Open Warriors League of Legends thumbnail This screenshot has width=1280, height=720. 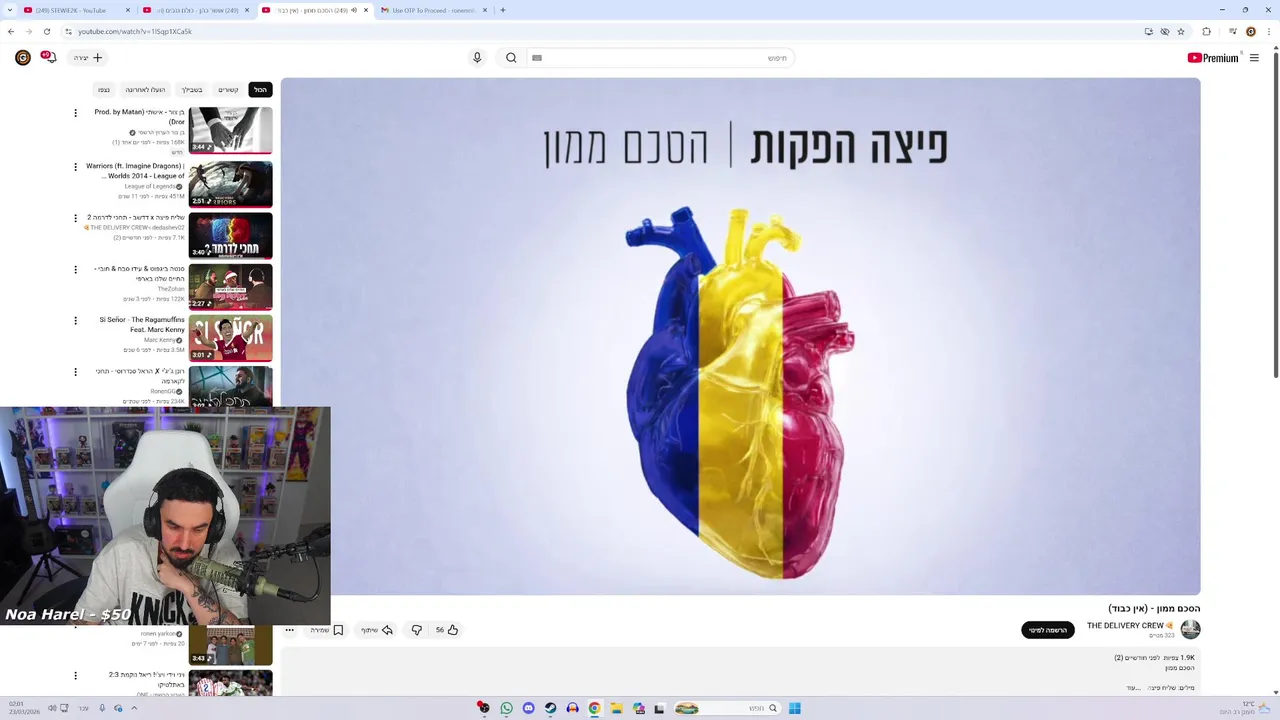(230, 184)
